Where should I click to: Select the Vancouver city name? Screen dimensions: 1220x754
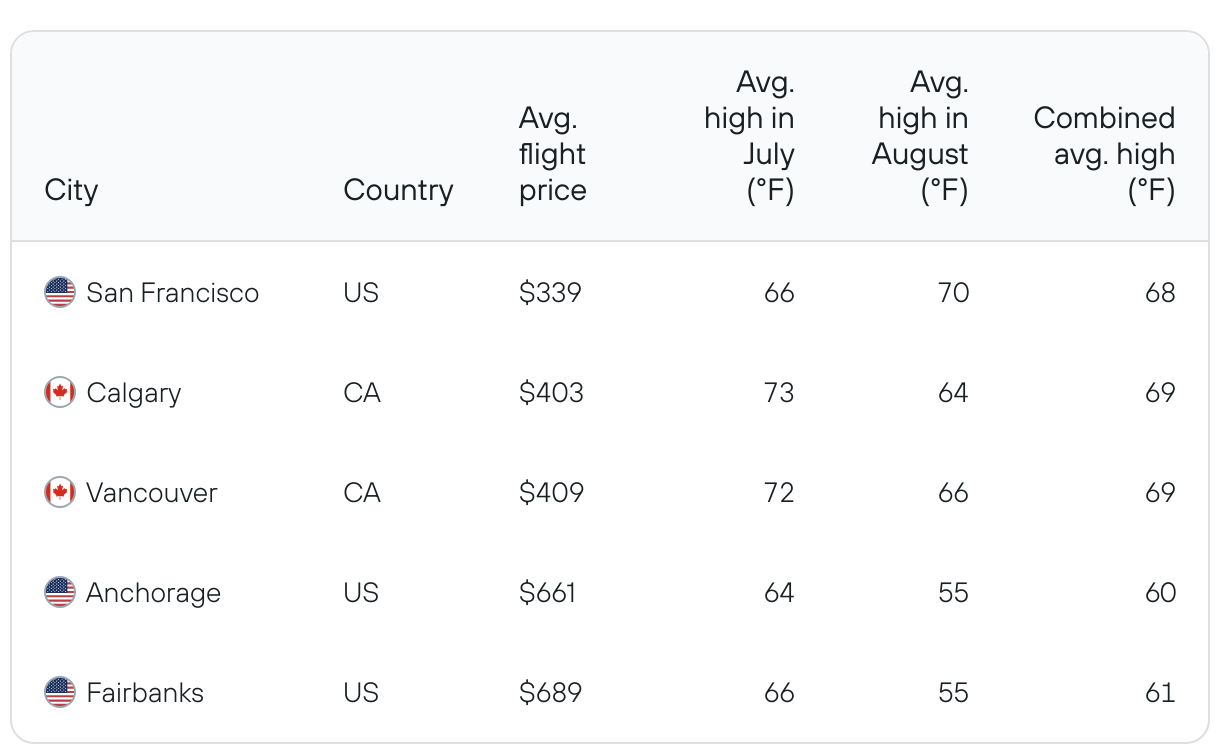(151, 493)
